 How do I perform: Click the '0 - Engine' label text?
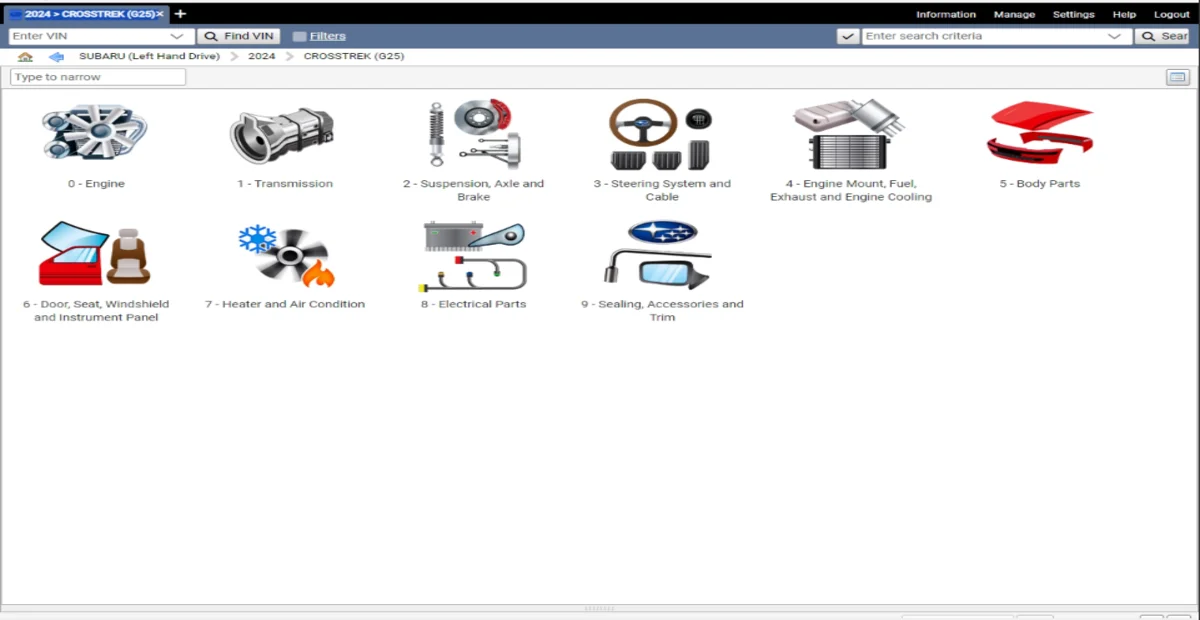pos(96,184)
